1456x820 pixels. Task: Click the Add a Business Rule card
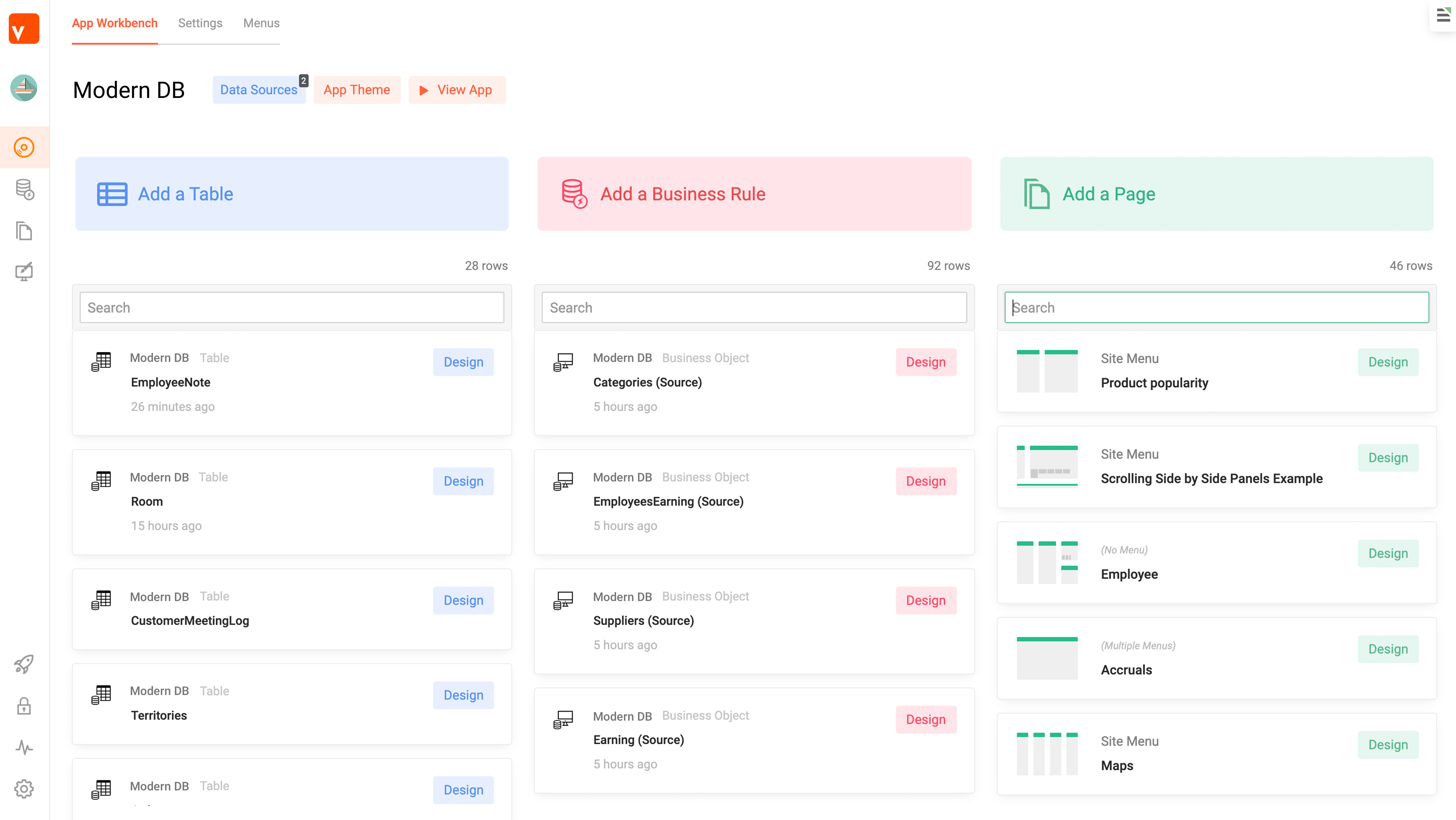[x=754, y=194]
